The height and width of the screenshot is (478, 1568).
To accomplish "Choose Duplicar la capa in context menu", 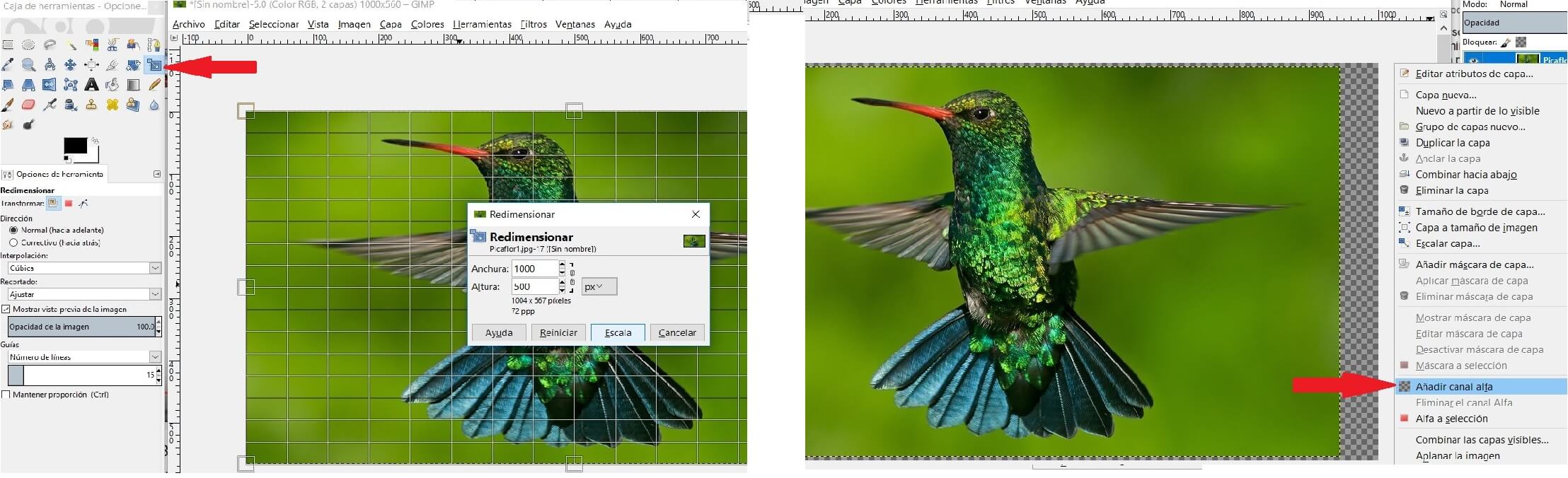I will tap(1480, 143).
